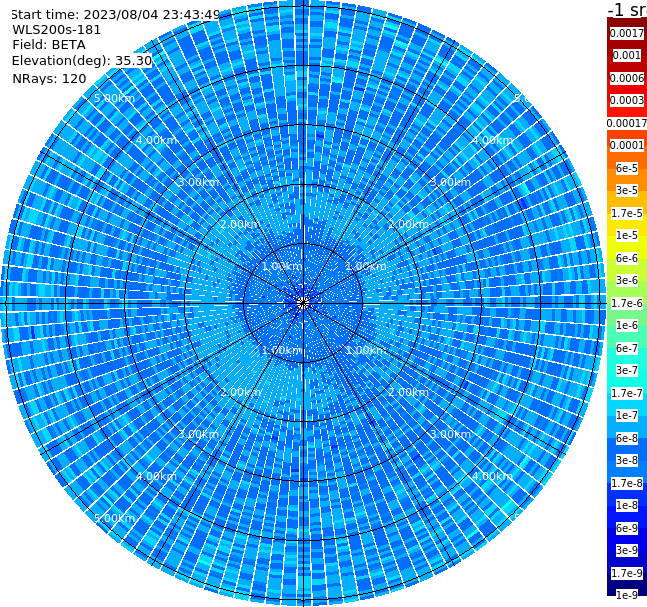647x607 pixels.
Task: Click the 1e-7 scale tick label
Action: pyautogui.click(x=627, y=415)
